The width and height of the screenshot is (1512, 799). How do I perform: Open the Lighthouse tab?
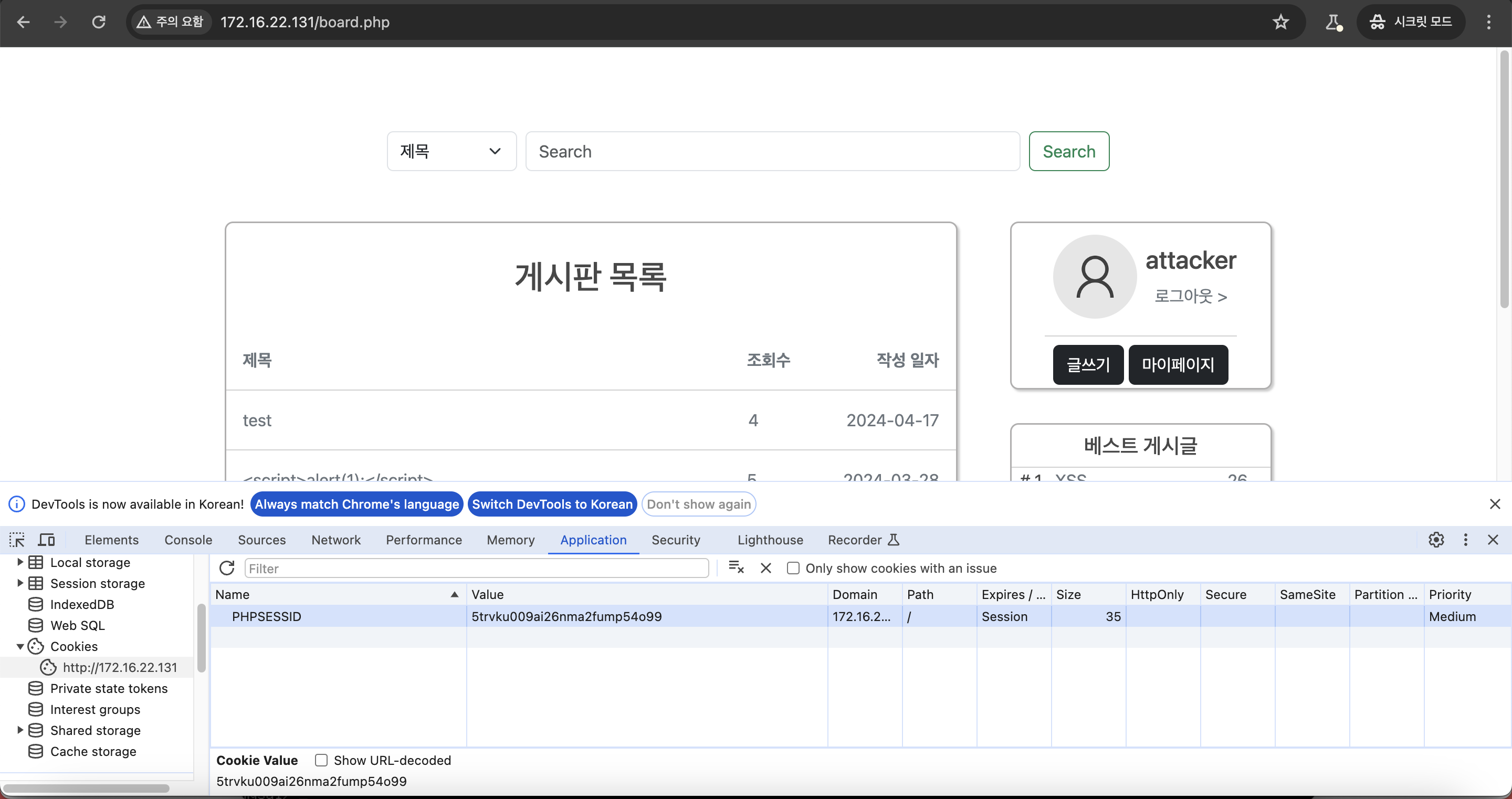(x=770, y=540)
